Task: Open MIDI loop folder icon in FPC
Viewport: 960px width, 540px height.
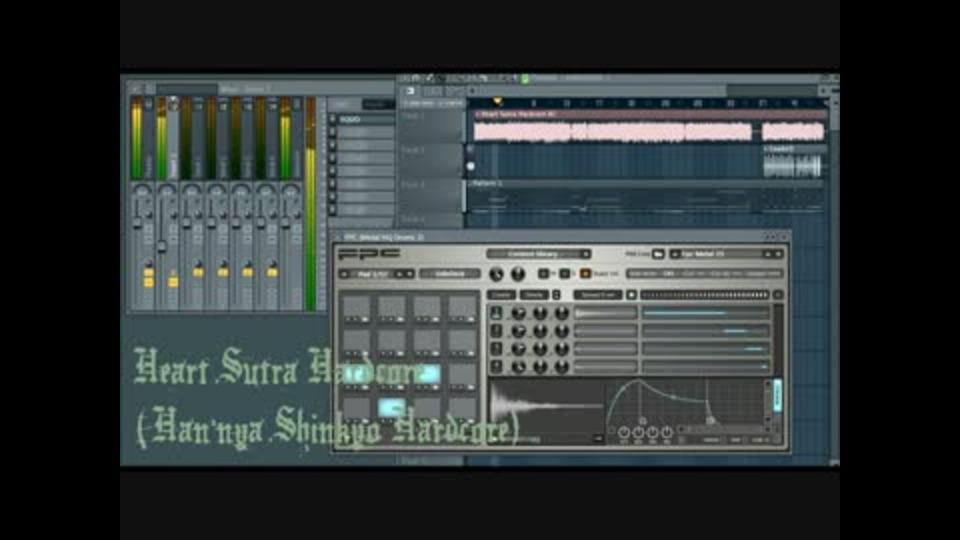Action: (658, 253)
